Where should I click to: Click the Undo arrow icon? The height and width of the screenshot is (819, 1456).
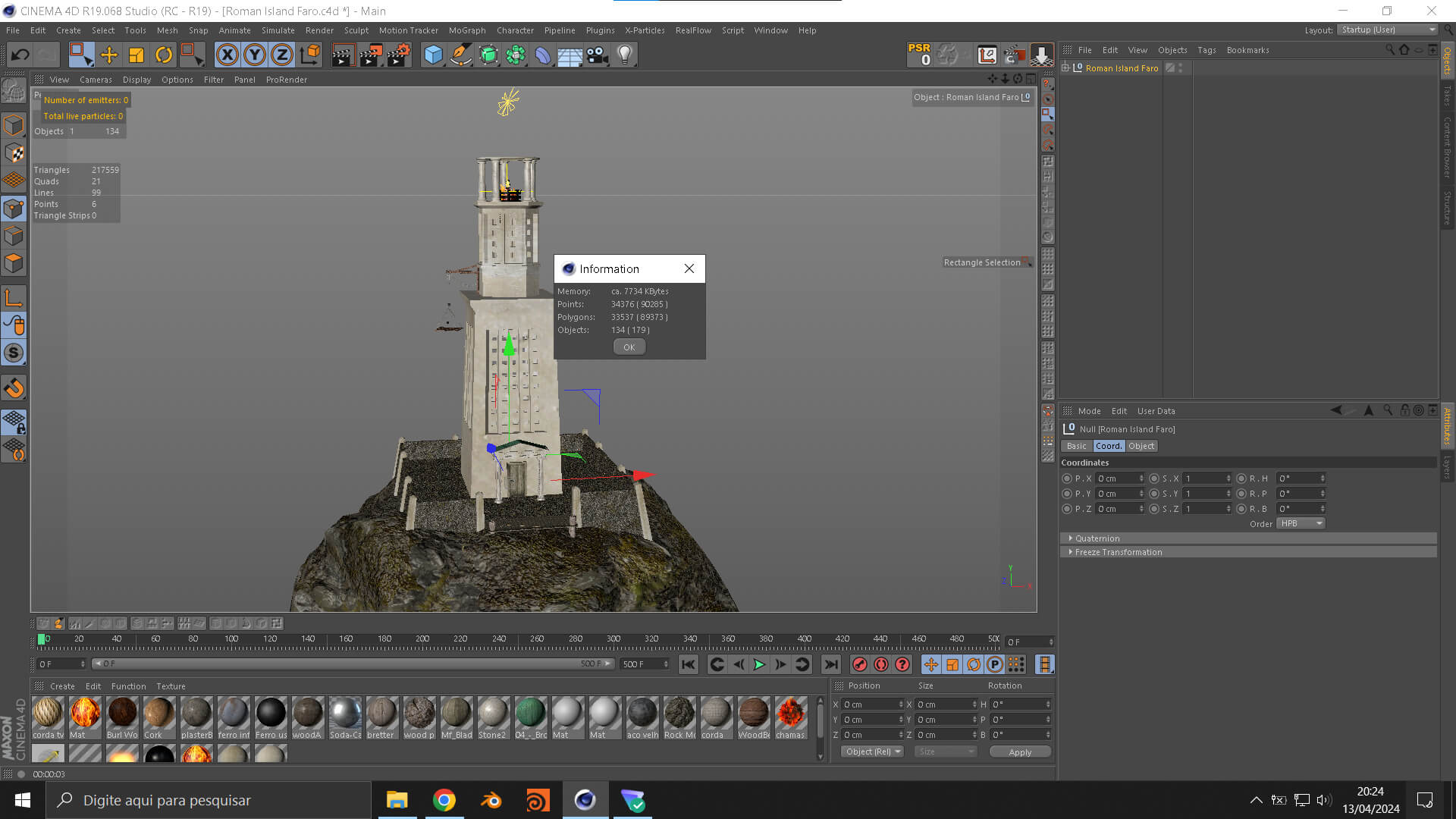[x=20, y=55]
